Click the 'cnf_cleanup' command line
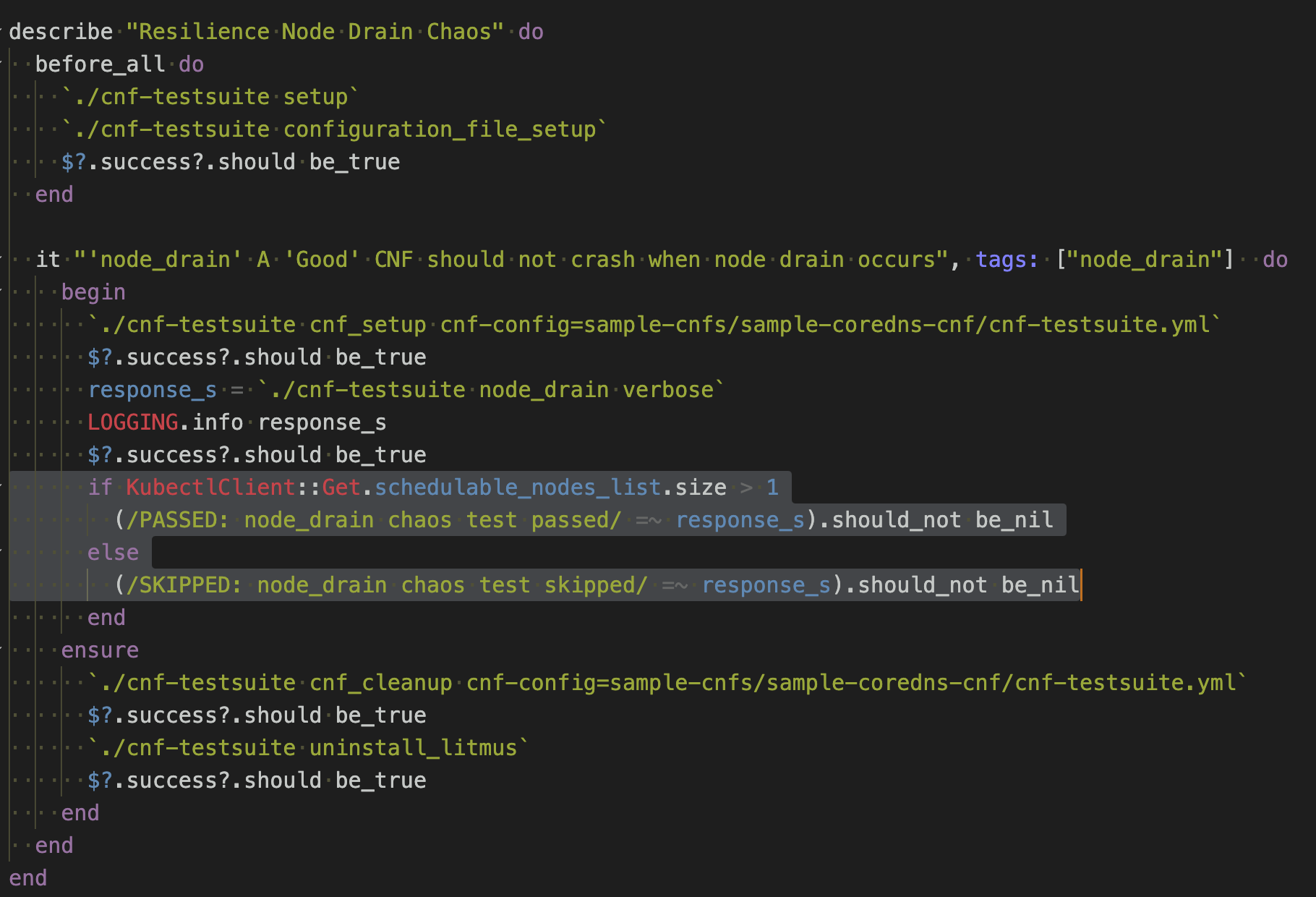 pos(667,683)
